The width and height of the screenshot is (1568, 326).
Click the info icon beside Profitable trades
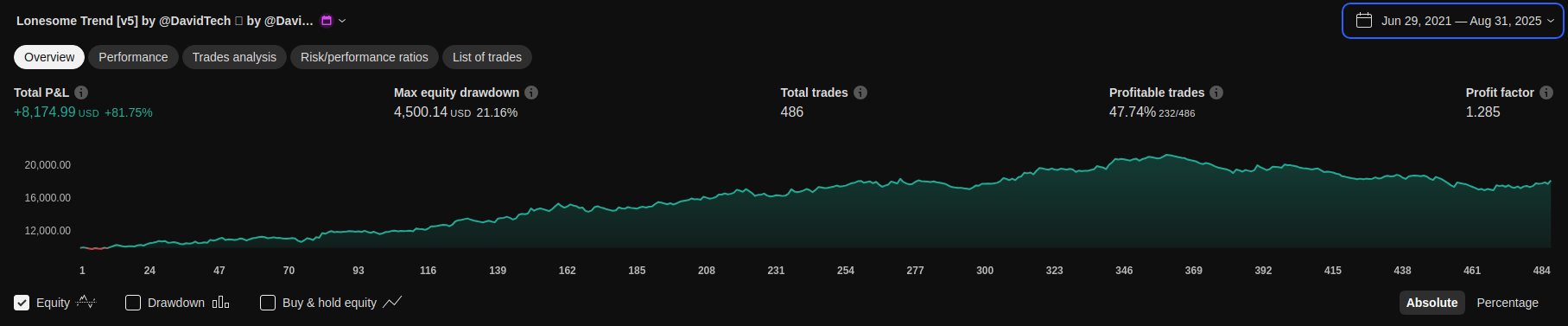(x=1216, y=93)
